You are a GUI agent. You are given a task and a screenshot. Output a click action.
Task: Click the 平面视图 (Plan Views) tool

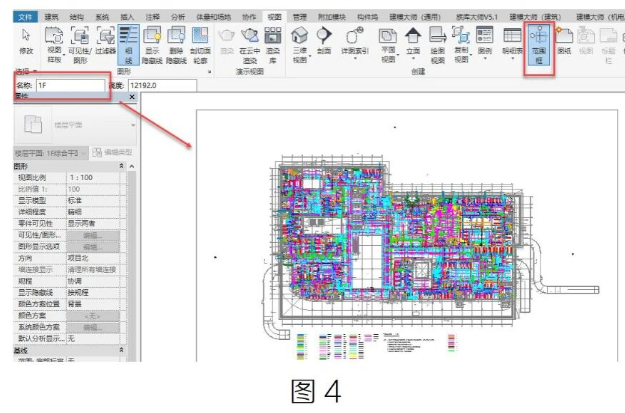(388, 45)
